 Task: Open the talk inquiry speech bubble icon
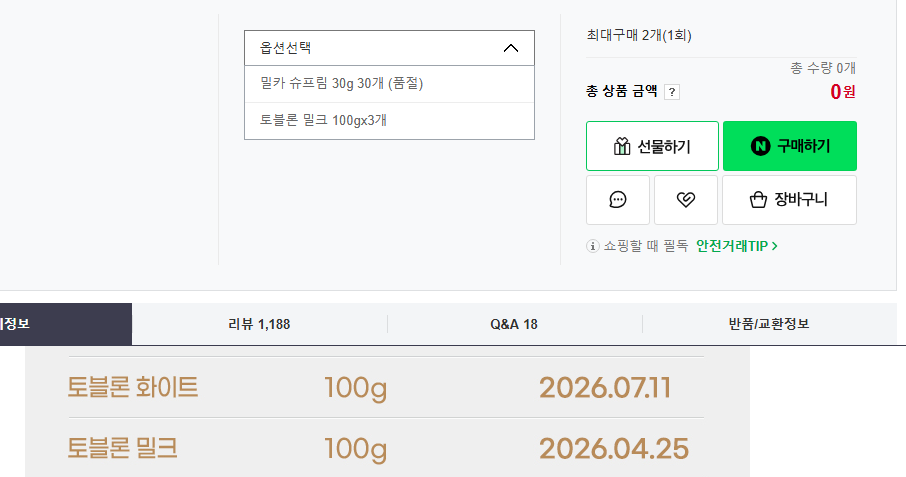tap(618, 200)
